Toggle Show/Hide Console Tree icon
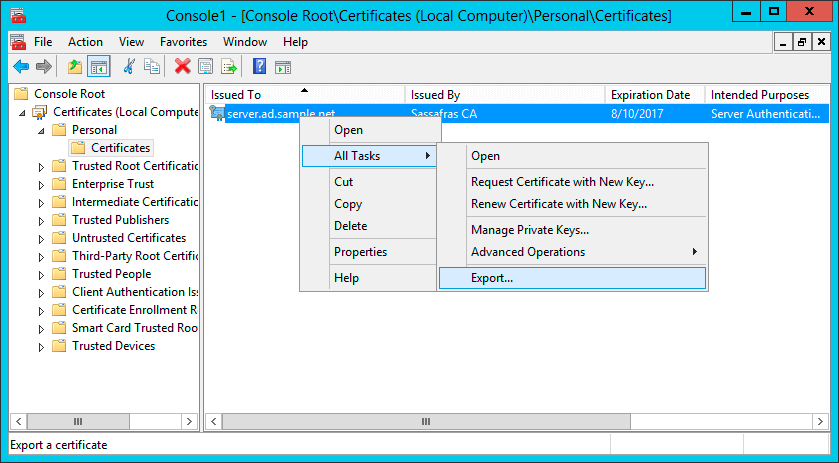The width and height of the screenshot is (839, 463). pyautogui.click(x=99, y=67)
